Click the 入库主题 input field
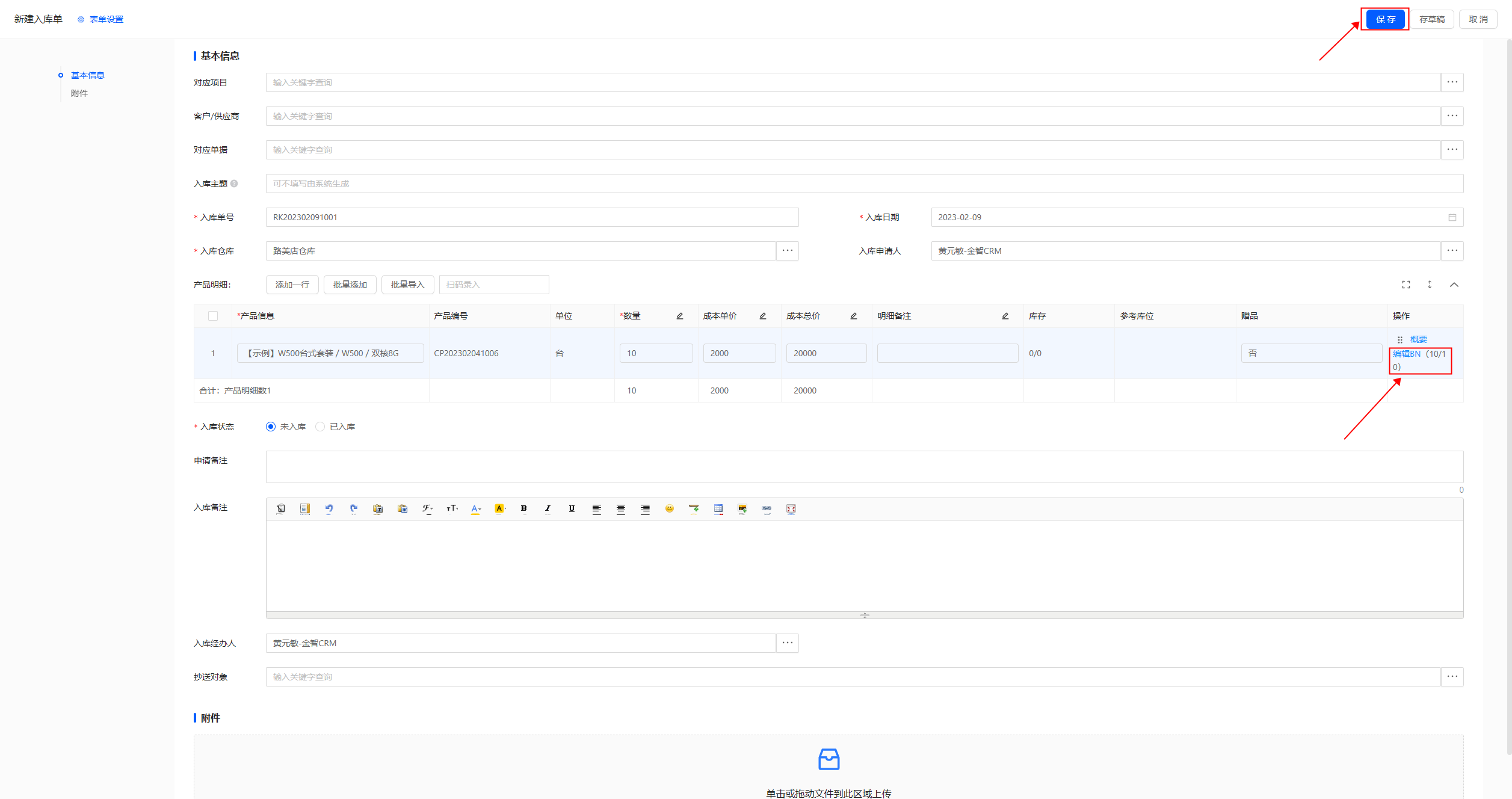 click(x=865, y=184)
